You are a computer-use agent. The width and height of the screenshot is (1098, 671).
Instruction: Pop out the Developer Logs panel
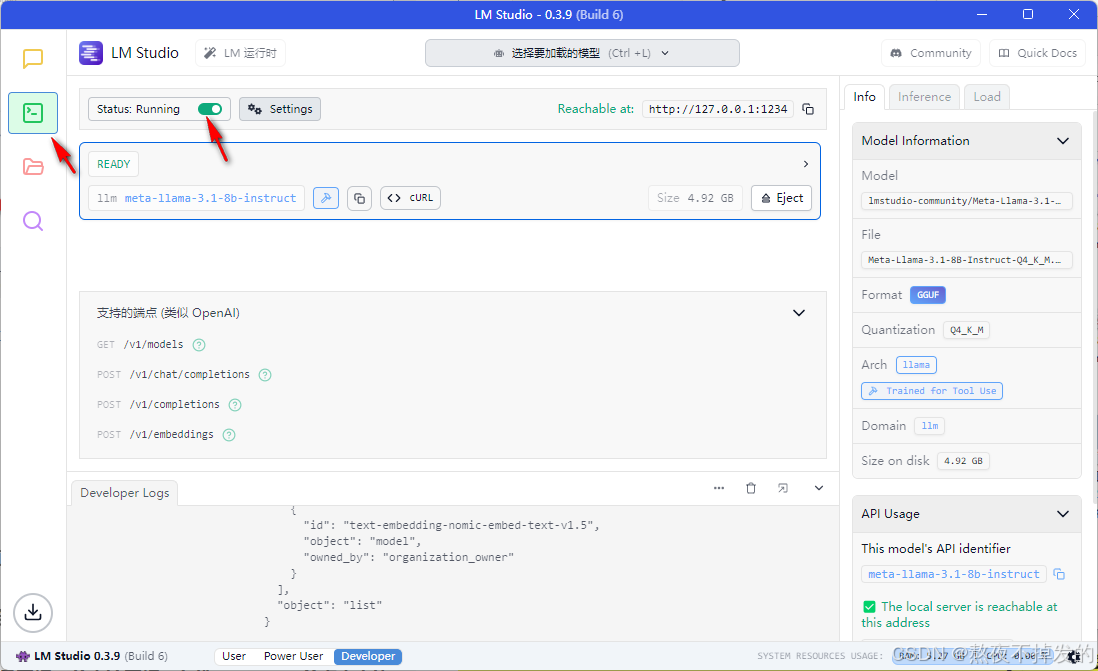tap(783, 488)
